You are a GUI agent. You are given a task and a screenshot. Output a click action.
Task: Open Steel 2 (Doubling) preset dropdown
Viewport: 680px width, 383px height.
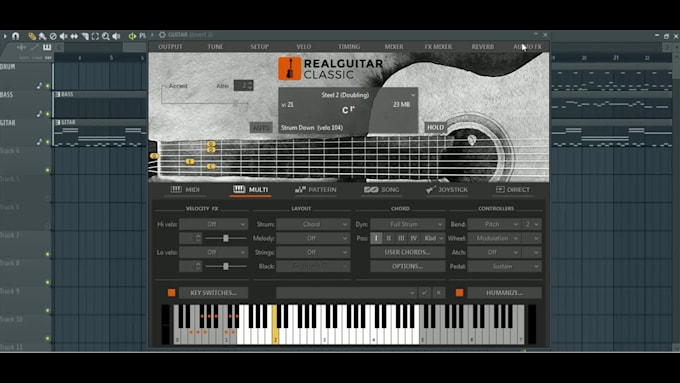click(x=348, y=95)
